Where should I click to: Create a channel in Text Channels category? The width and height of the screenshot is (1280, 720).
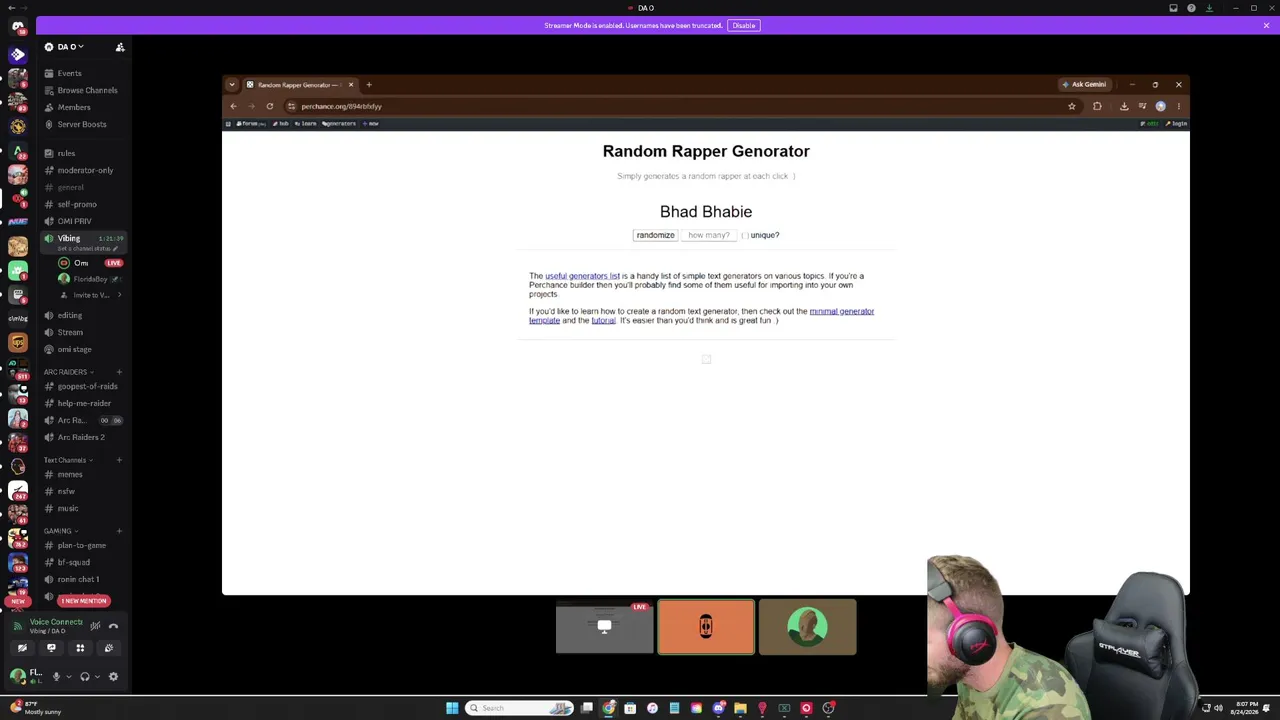point(119,460)
